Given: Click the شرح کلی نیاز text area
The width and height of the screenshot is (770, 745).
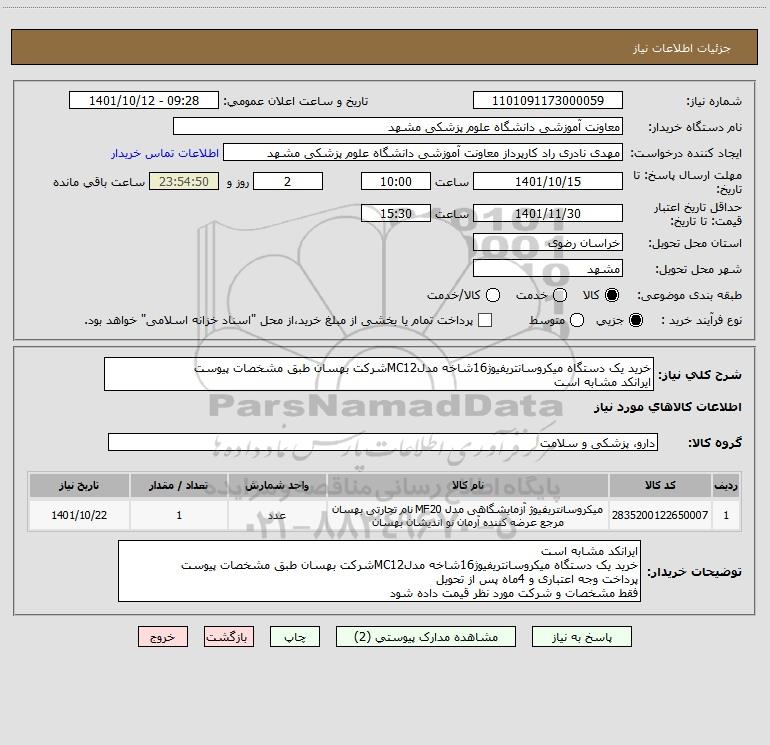Looking at the screenshot, I should pos(379,374).
